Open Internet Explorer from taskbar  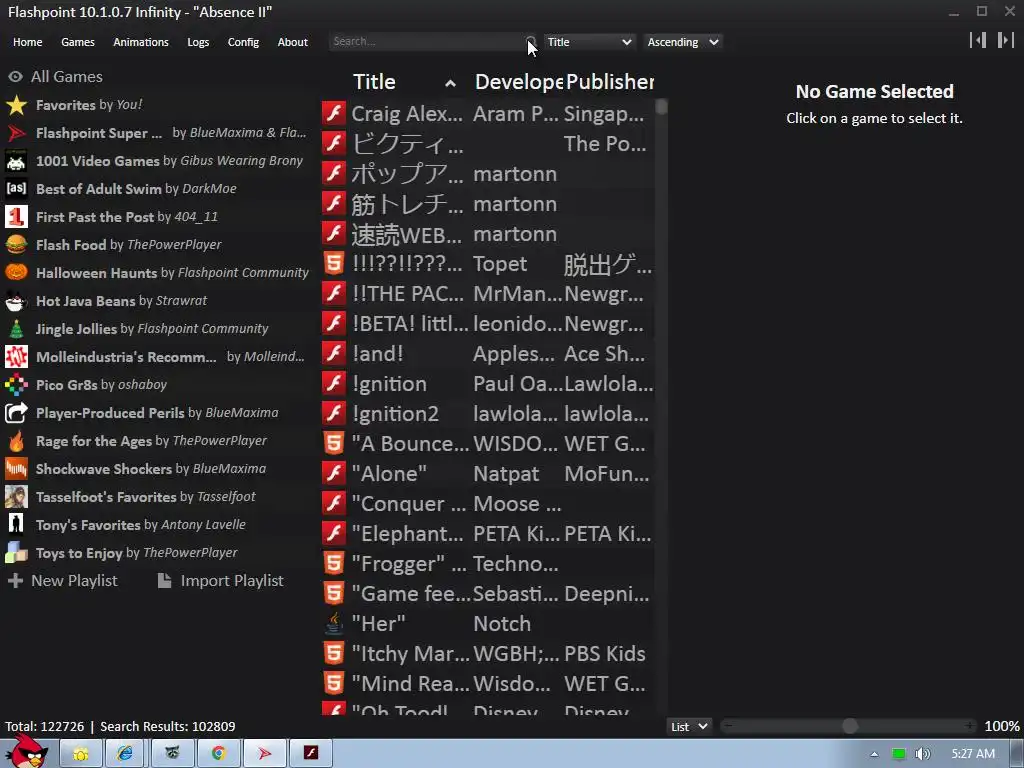(x=126, y=754)
